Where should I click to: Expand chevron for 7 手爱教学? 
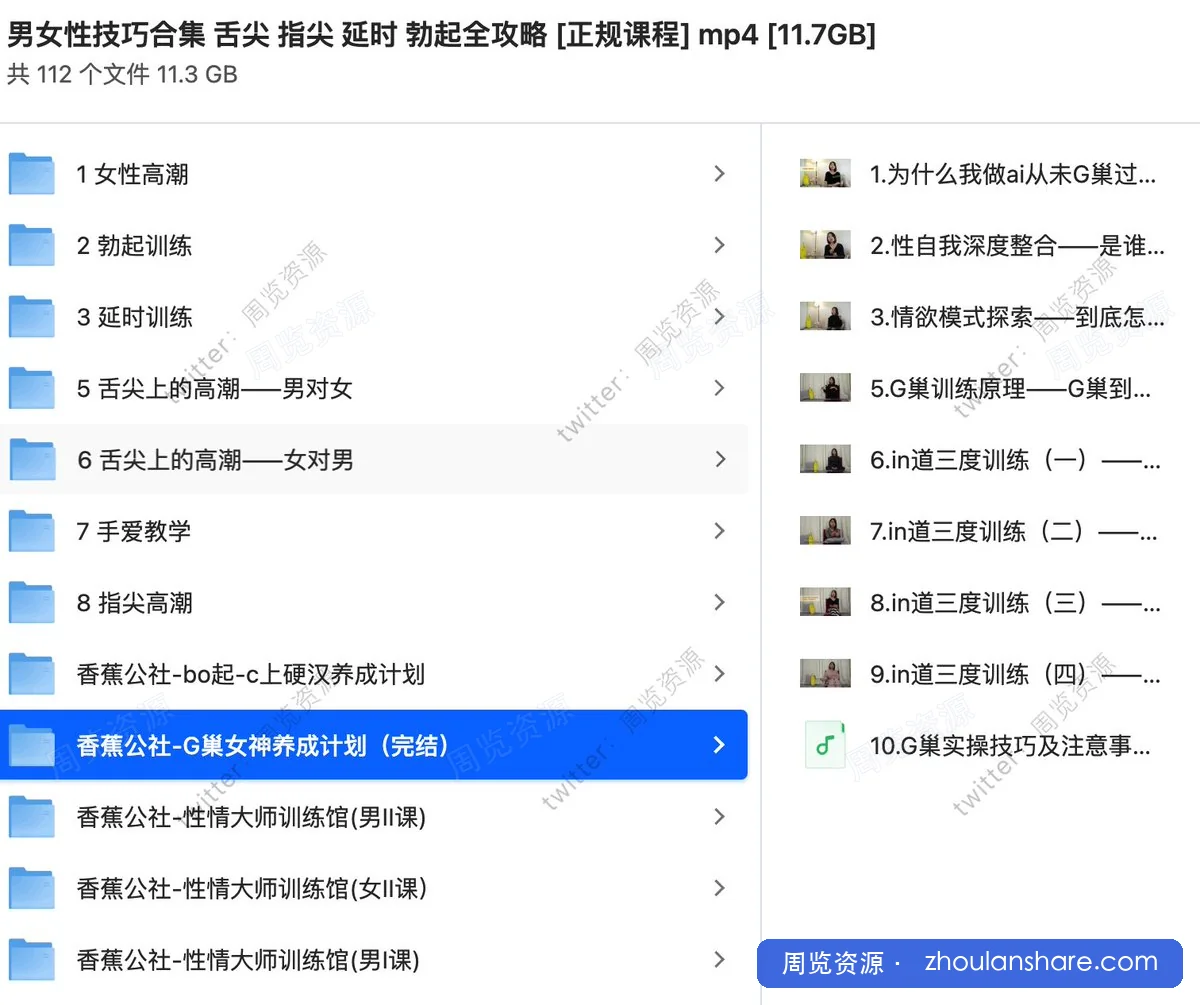pyautogui.click(x=719, y=531)
